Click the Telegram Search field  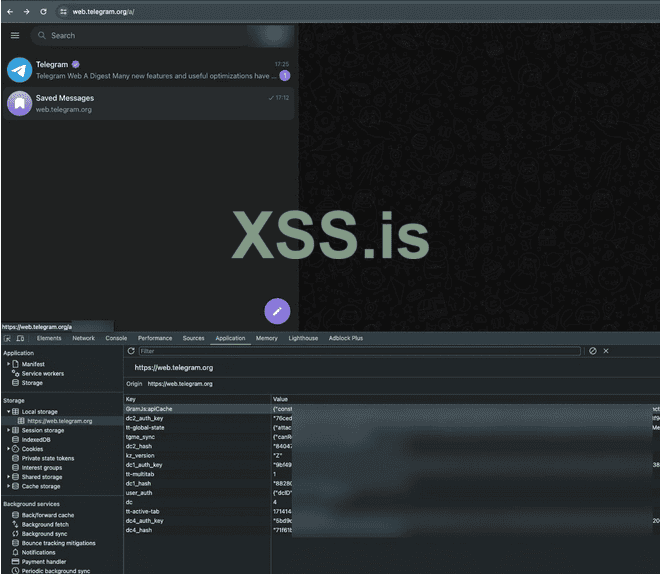[x=161, y=35]
